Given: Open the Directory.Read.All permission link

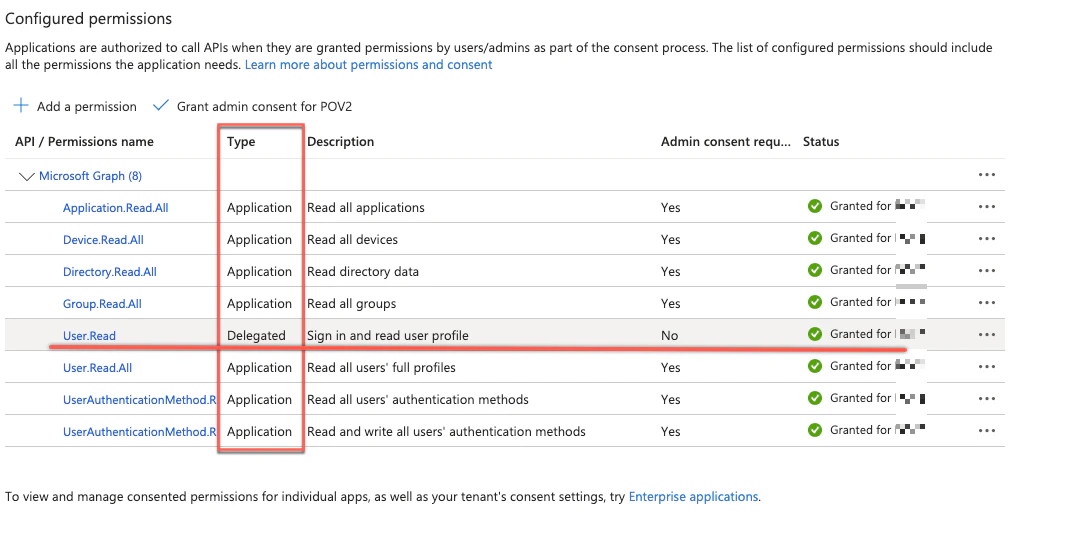Looking at the screenshot, I should [x=110, y=272].
